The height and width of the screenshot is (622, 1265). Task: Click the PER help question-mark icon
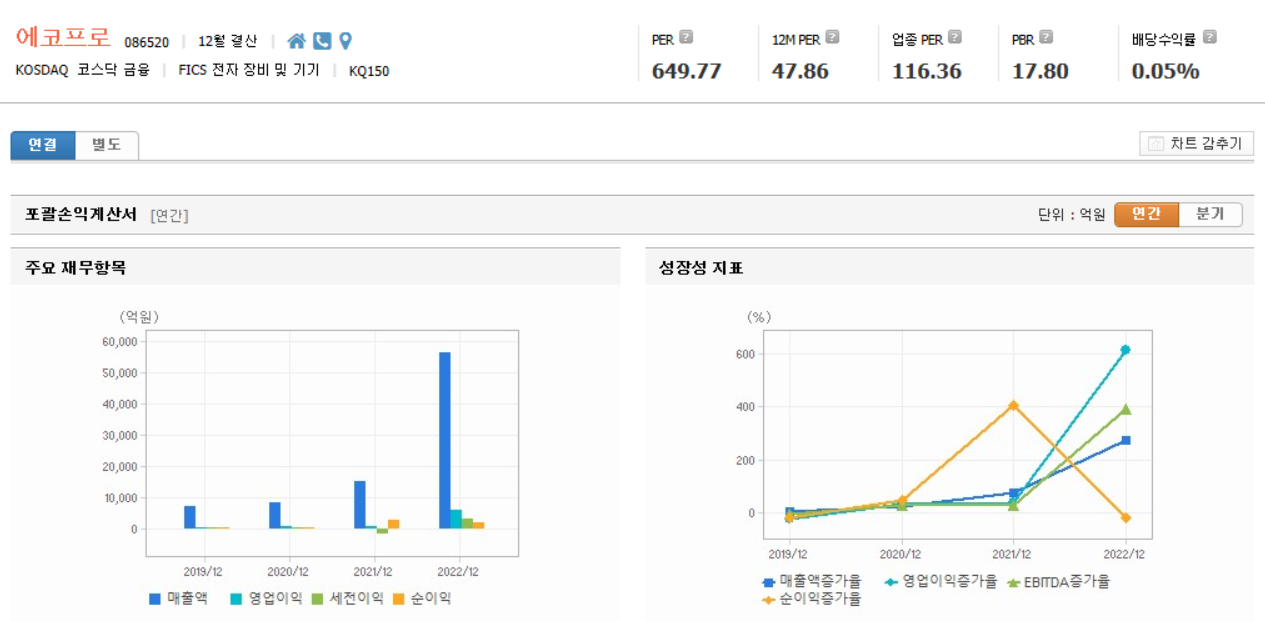(x=684, y=36)
